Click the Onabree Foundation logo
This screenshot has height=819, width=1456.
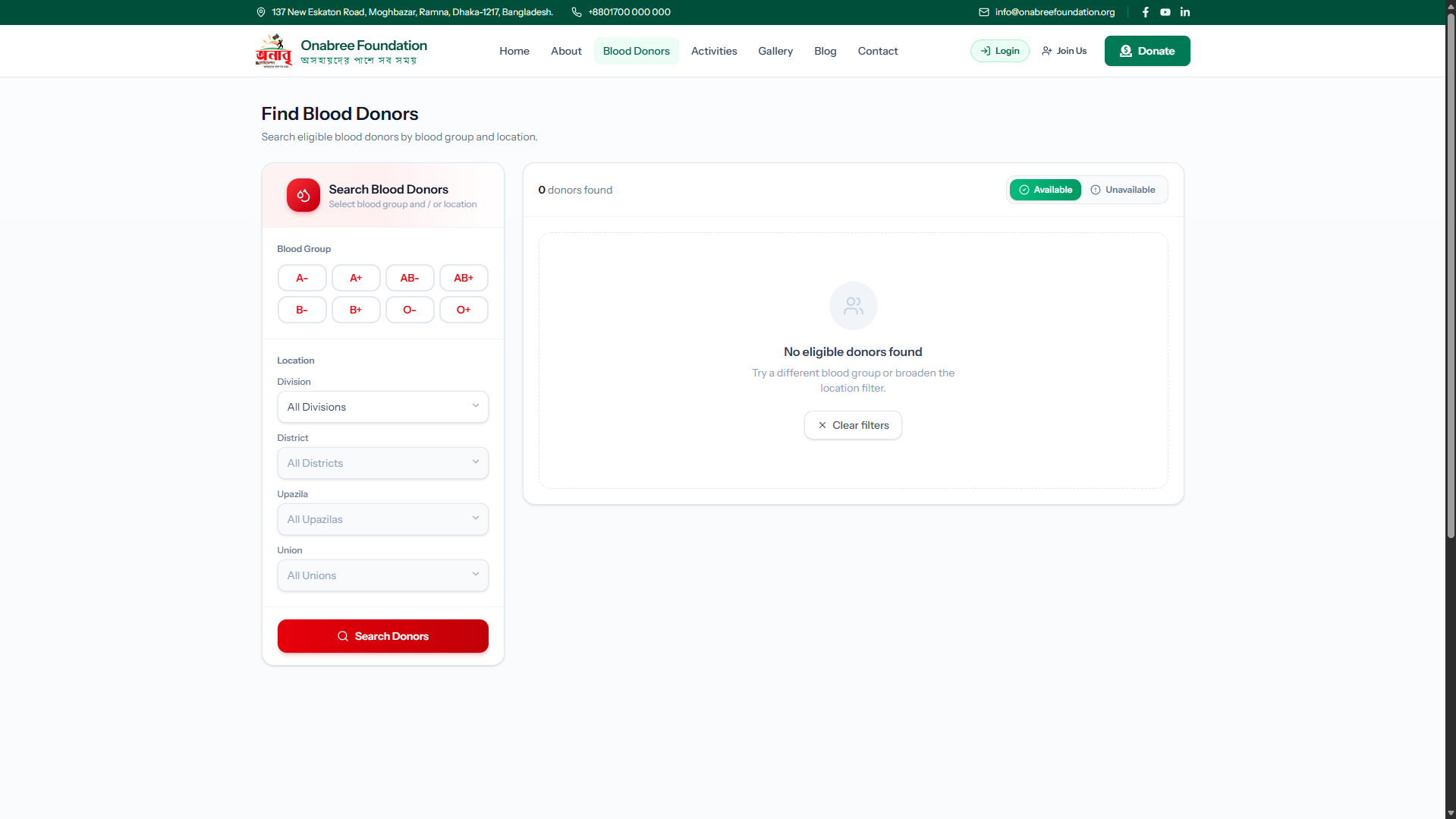[273, 51]
